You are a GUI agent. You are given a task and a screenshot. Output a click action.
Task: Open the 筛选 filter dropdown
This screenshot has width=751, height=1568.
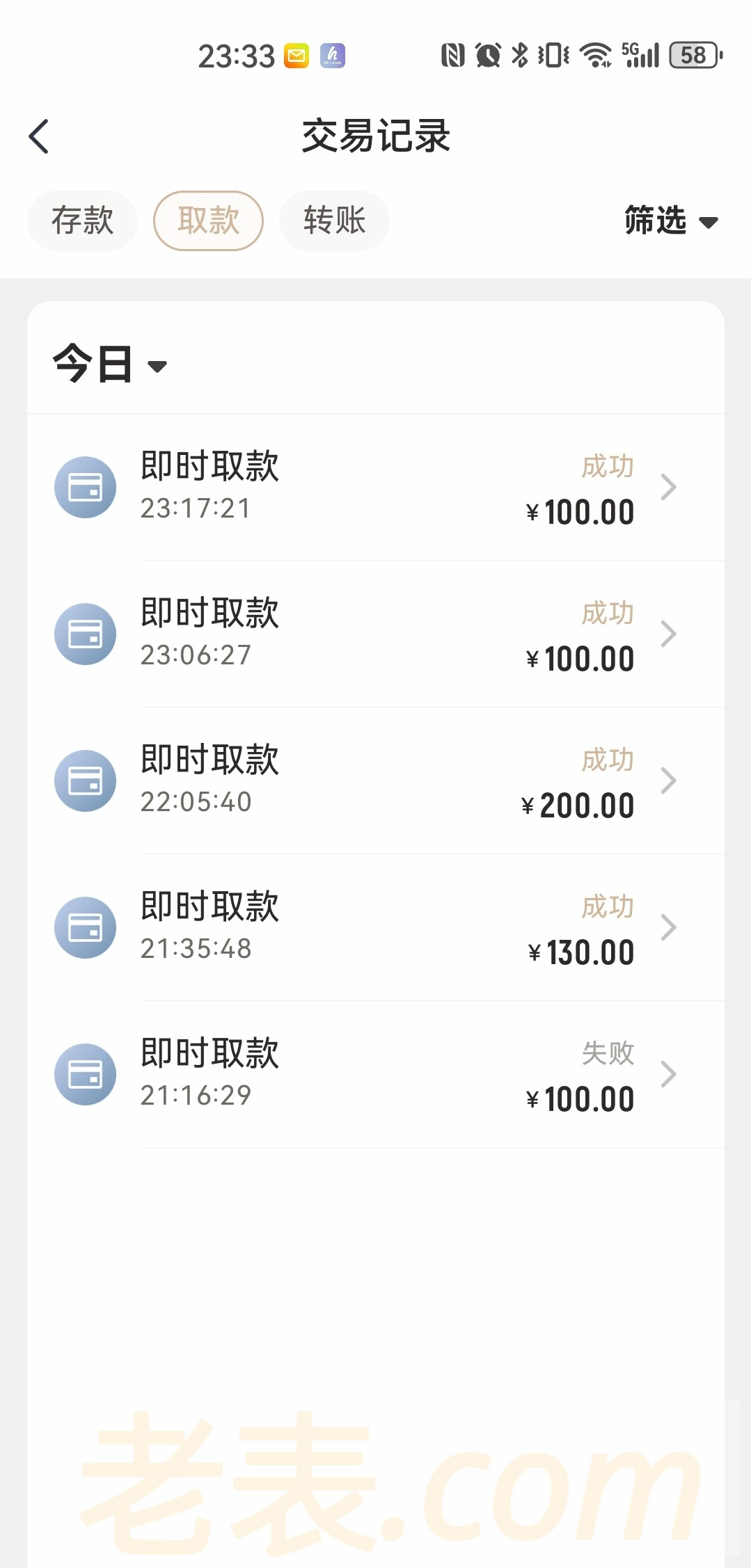(670, 221)
